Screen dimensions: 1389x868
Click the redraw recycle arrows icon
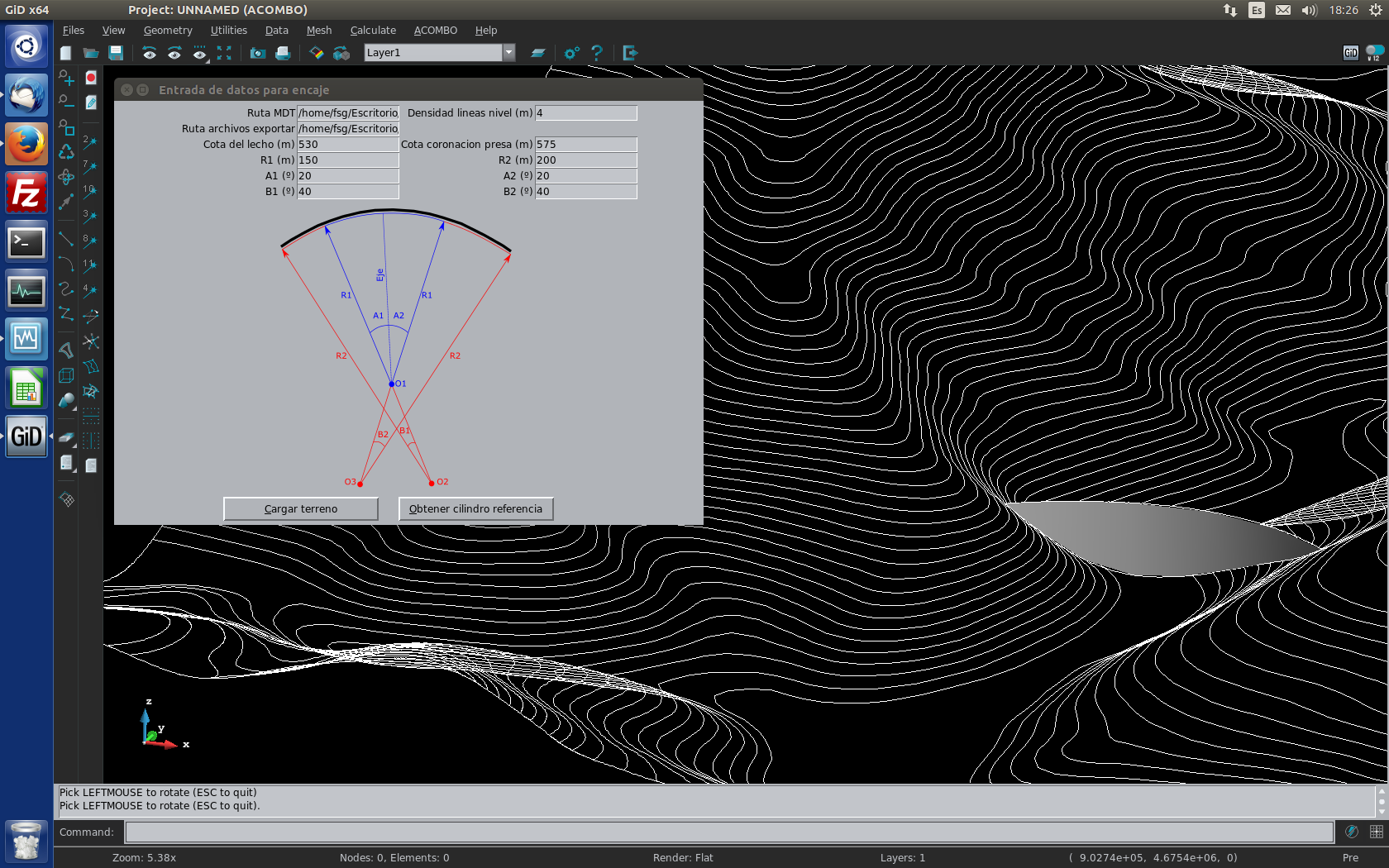coord(66,152)
